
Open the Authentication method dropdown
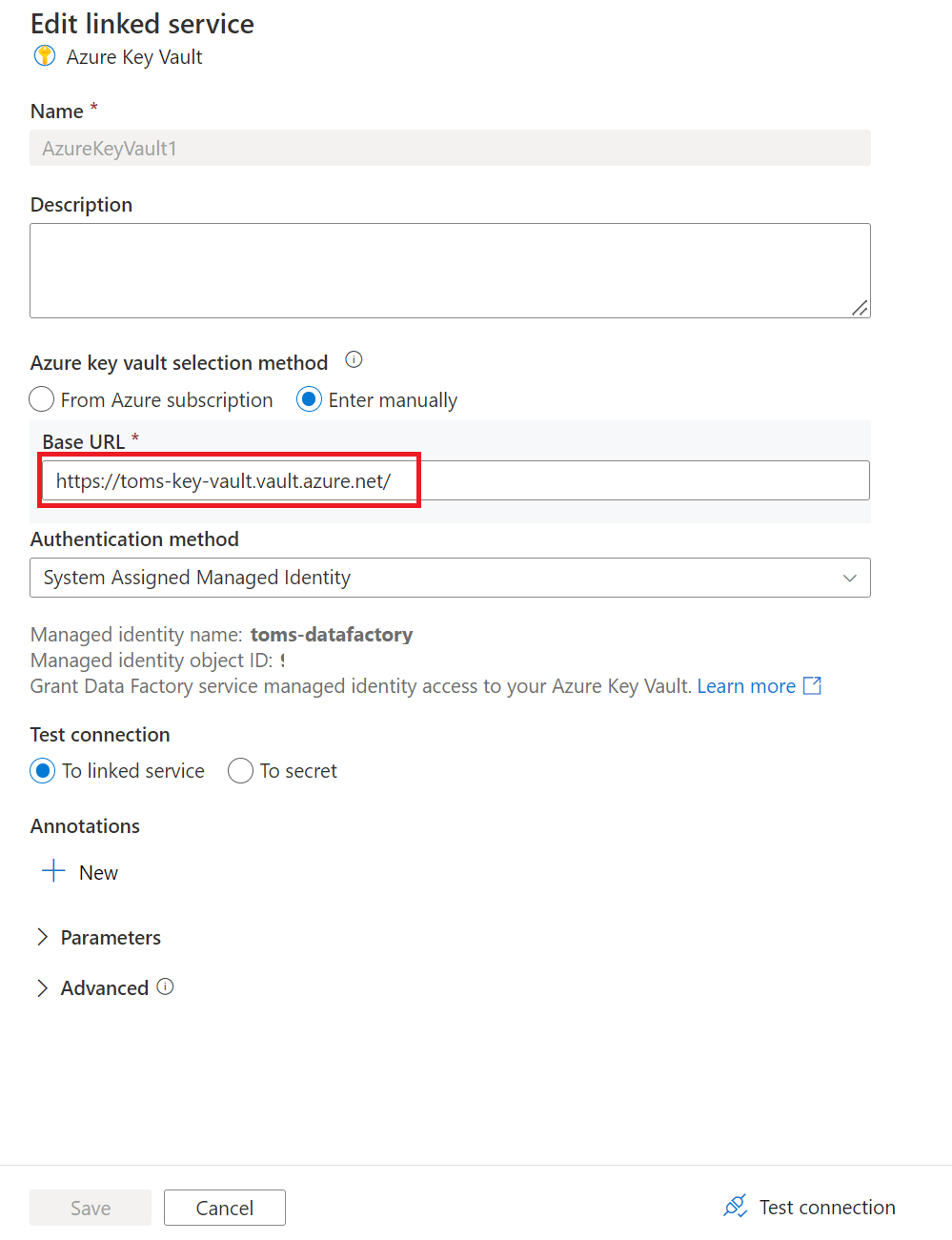click(450, 578)
